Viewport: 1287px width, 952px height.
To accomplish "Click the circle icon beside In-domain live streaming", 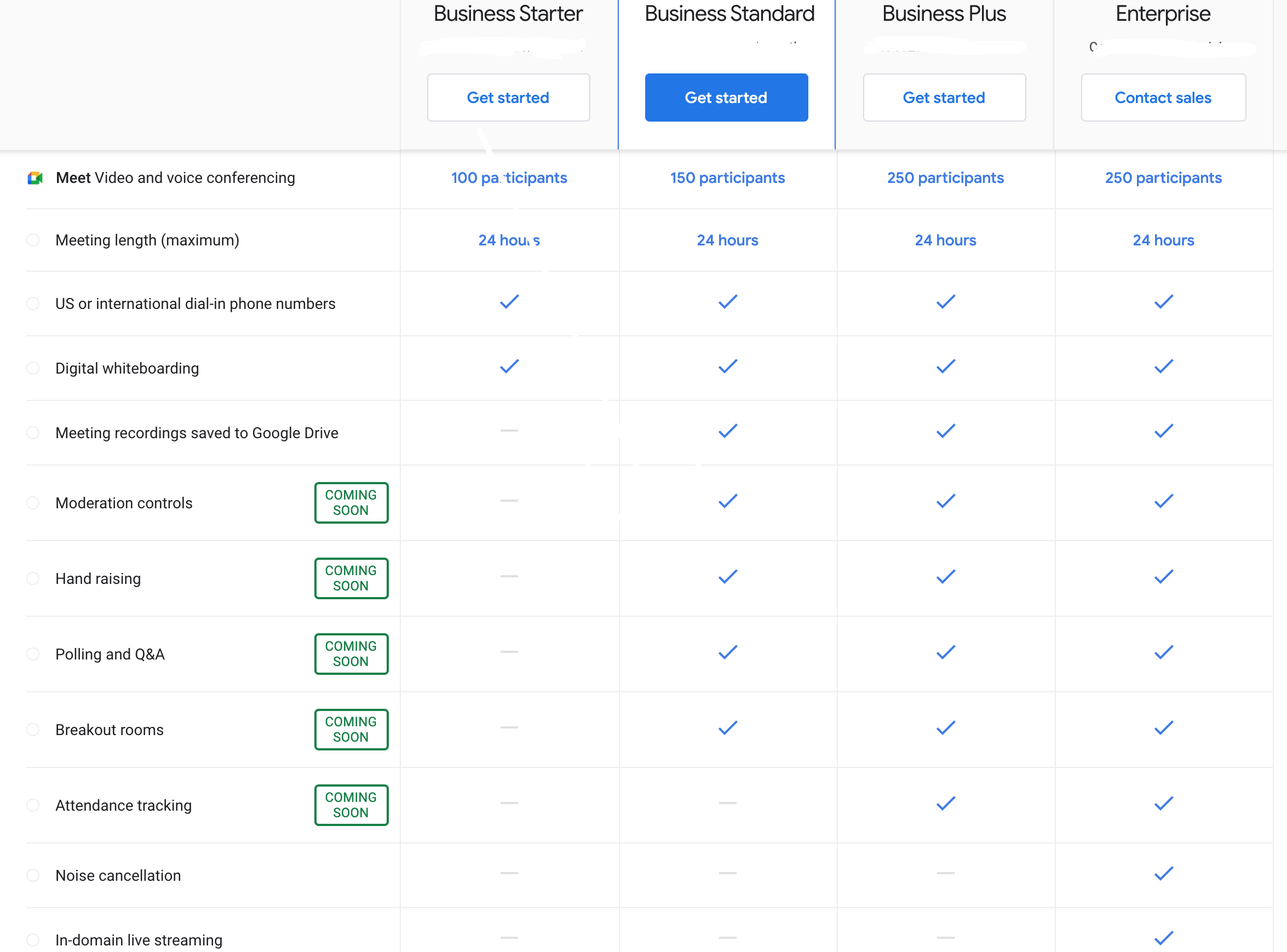I will pos(33,939).
